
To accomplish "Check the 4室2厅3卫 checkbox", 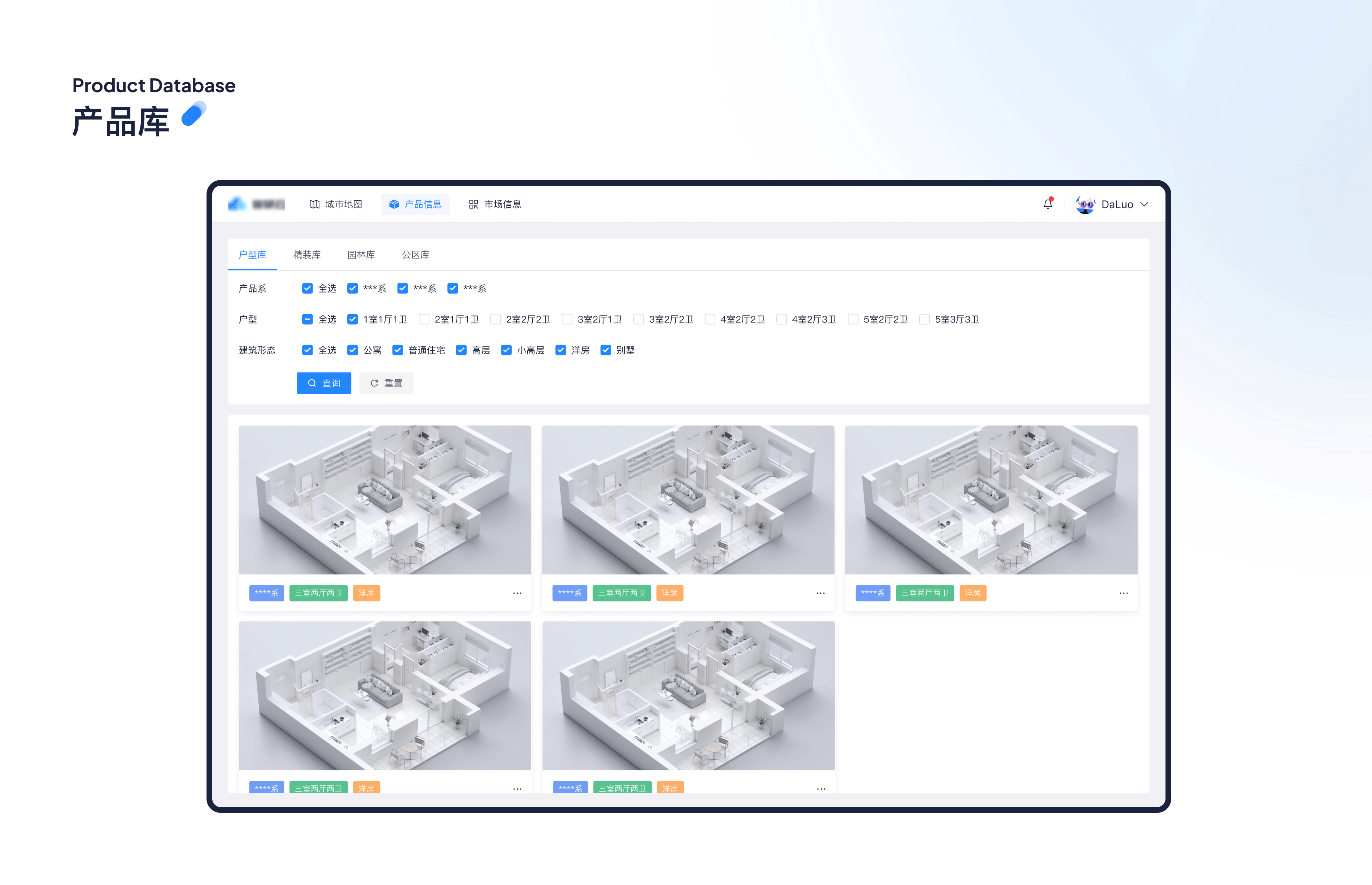I will tap(782, 320).
